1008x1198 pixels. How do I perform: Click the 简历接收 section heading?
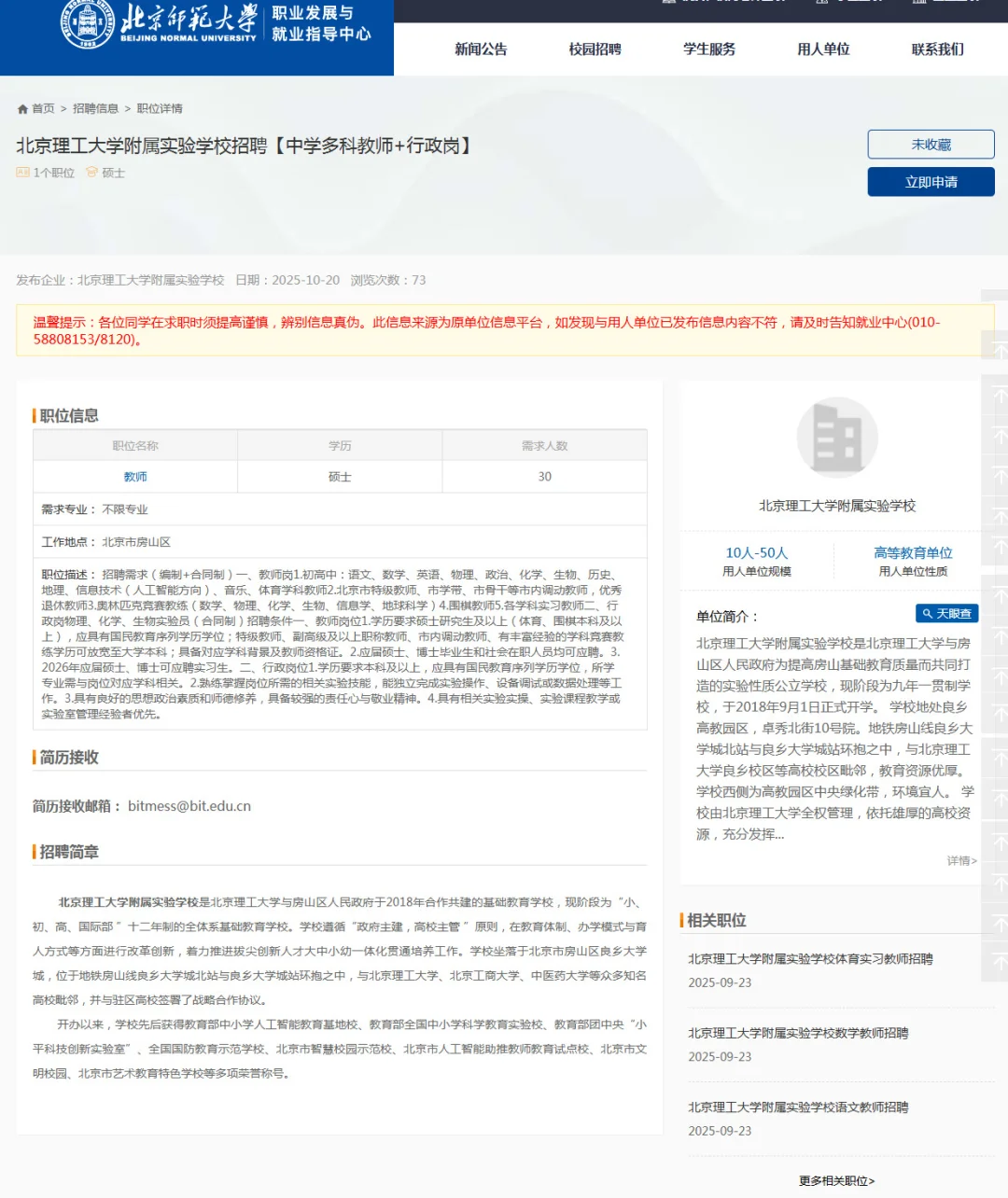69,758
